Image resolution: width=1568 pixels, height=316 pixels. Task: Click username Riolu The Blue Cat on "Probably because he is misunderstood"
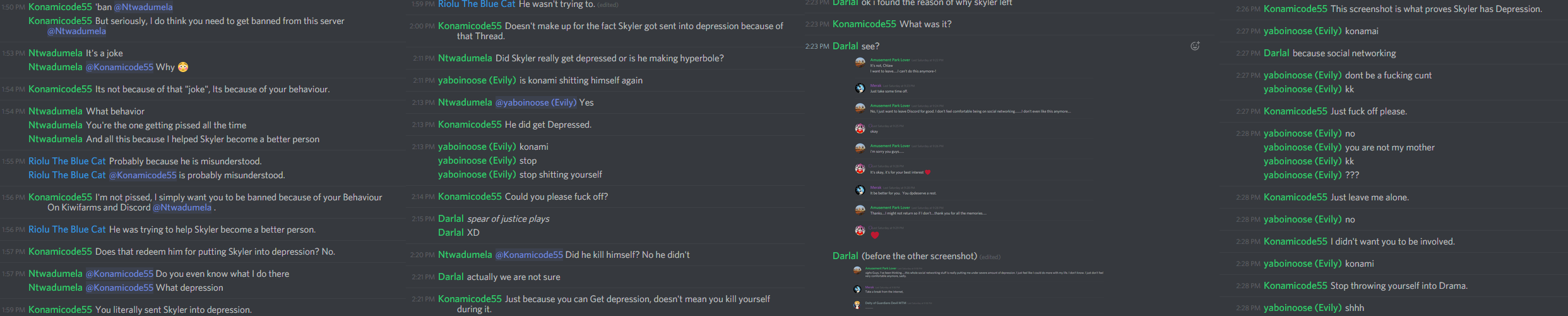click(67, 161)
